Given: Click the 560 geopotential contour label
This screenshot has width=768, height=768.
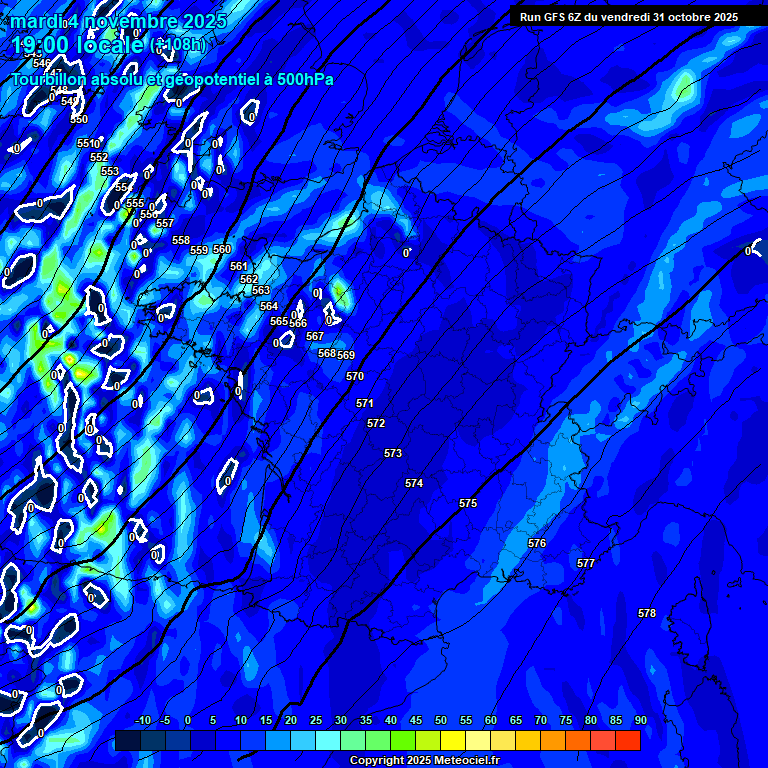Looking at the screenshot, I should click(x=222, y=250).
